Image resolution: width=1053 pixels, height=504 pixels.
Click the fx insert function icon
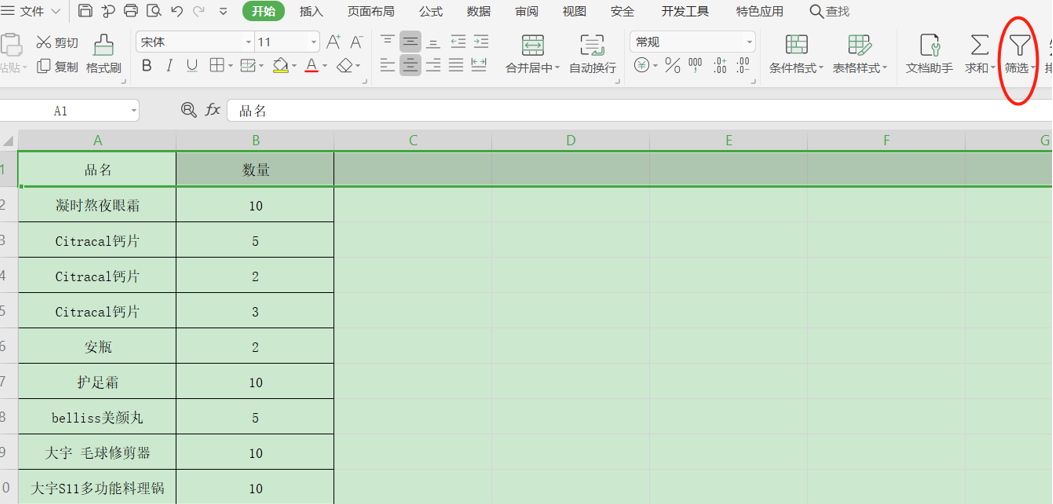click(x=212, y=110)
